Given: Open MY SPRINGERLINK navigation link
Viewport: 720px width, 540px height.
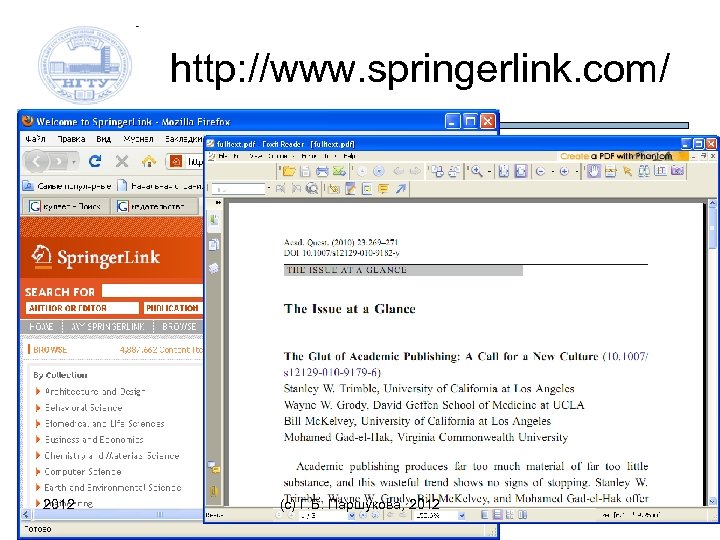Looking at the screenshot, I should pos(108,326).
